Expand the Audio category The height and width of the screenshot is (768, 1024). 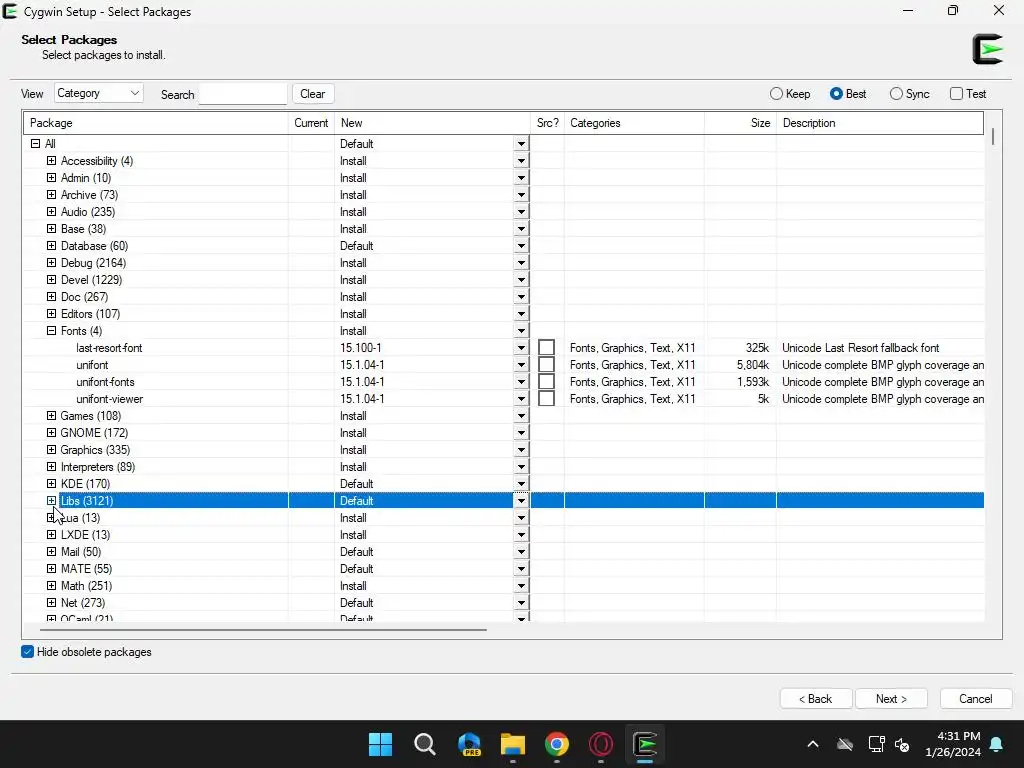51,212
